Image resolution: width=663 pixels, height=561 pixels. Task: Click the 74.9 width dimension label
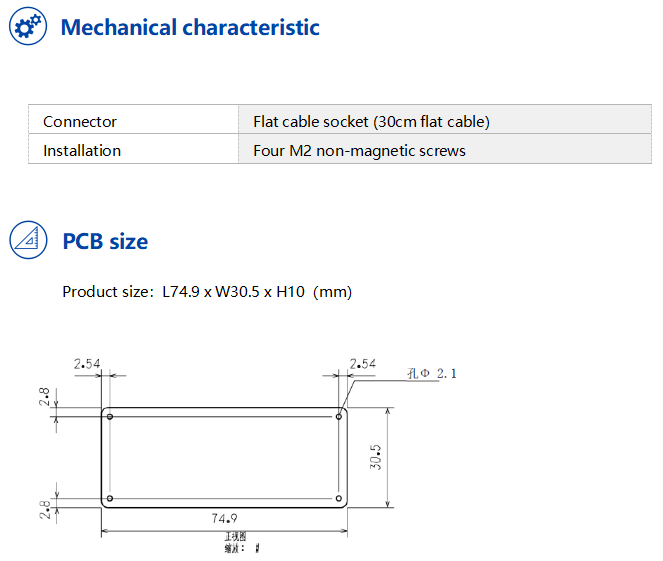coord(224,518)
